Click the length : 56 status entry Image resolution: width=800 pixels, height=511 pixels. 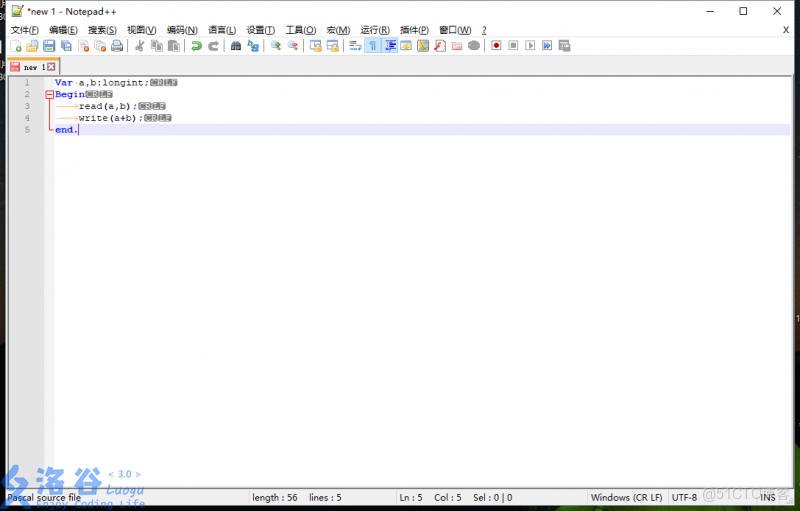(x=274, y=497)
